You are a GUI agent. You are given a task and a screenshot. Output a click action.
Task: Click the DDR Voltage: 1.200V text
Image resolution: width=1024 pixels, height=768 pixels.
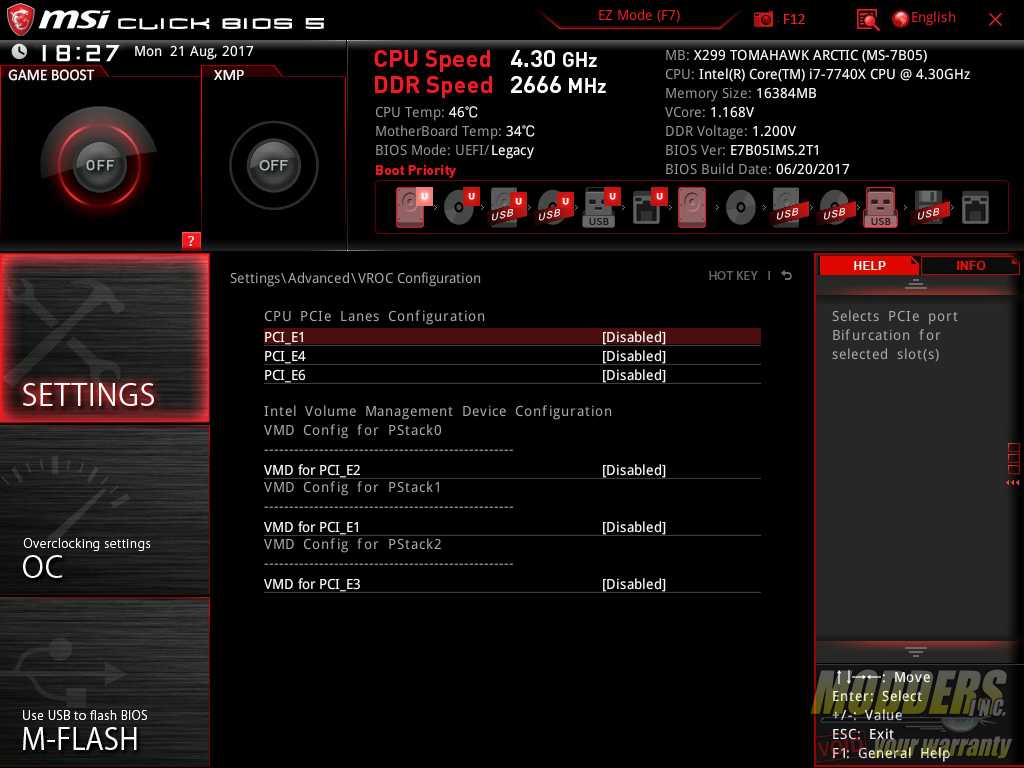pyautogui.click(x=729, y=131)
